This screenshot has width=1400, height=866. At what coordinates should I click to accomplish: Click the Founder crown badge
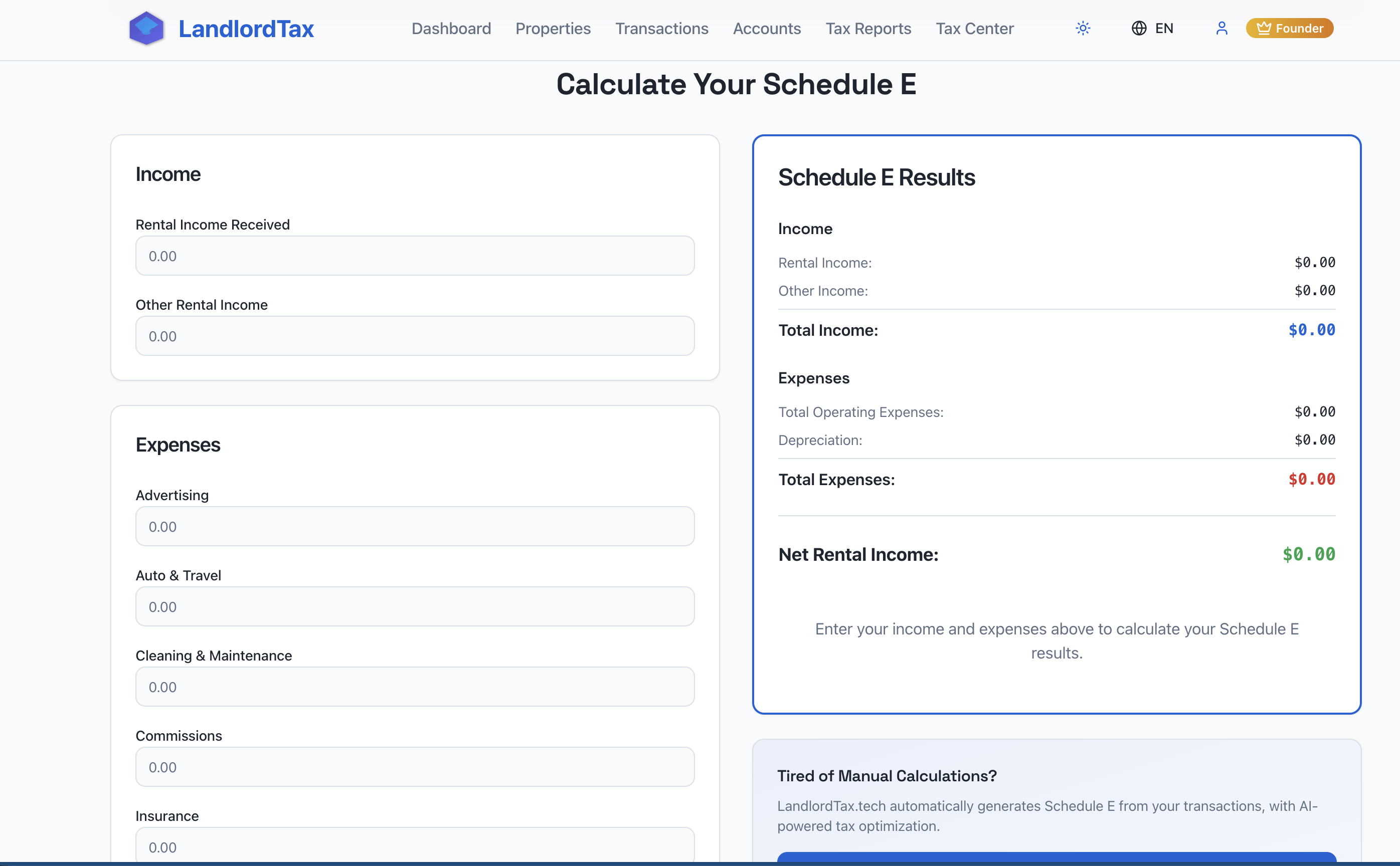[x=1289, y=29]
